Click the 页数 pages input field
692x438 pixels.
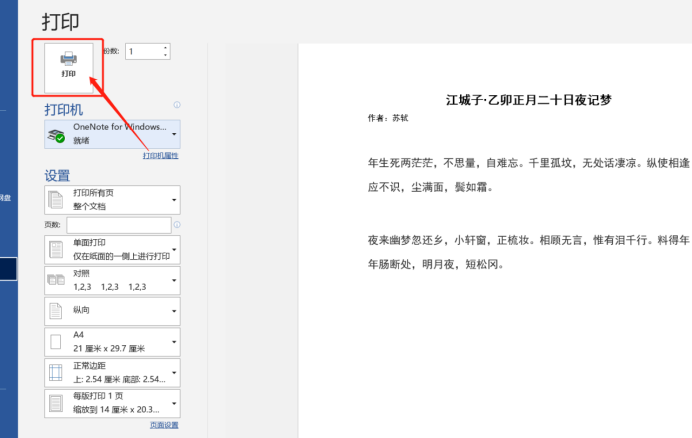coord(119,225)
